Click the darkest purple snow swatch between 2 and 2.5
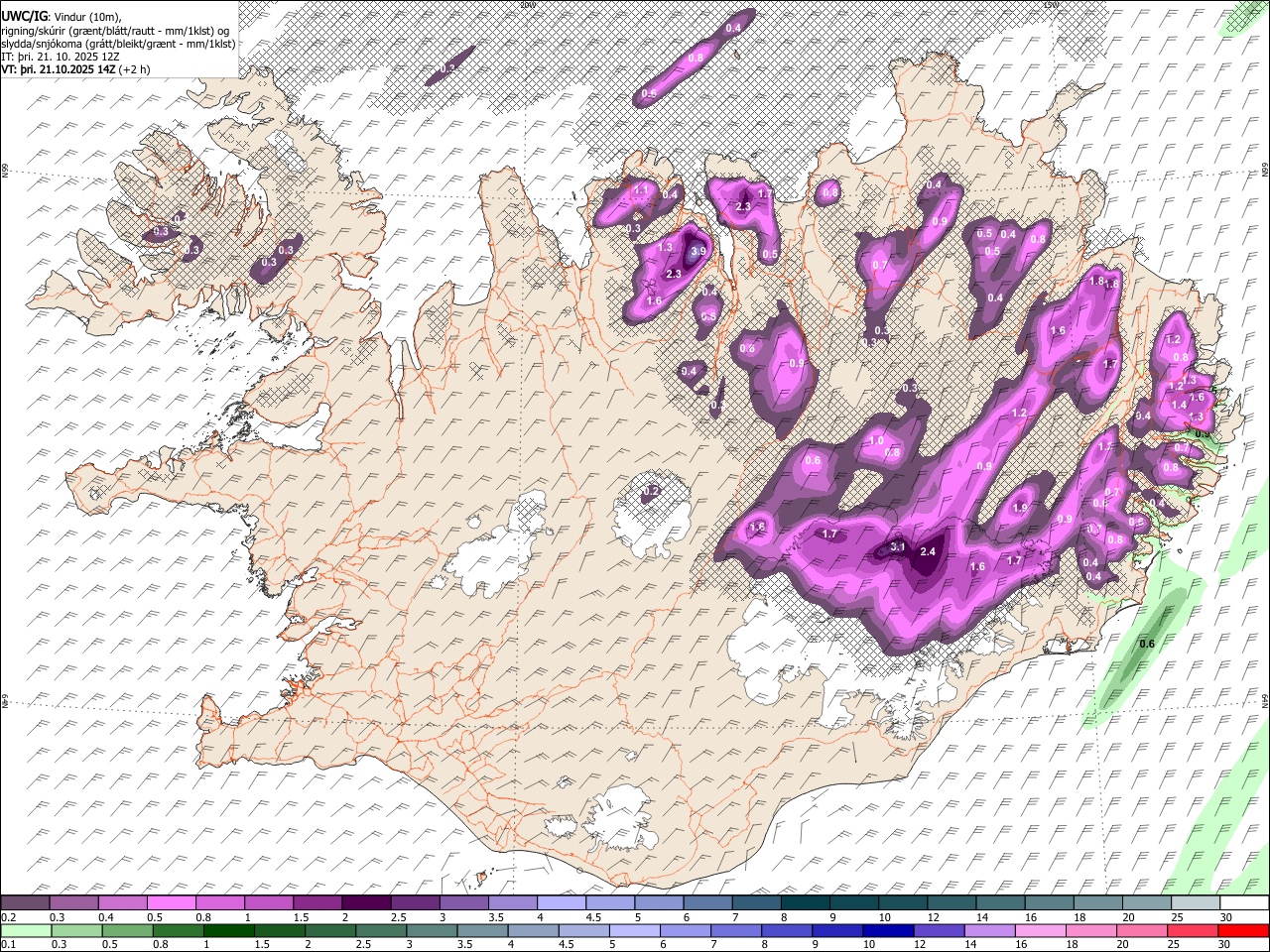This screenshot has height=952, width=1270. tap(366, 903)
